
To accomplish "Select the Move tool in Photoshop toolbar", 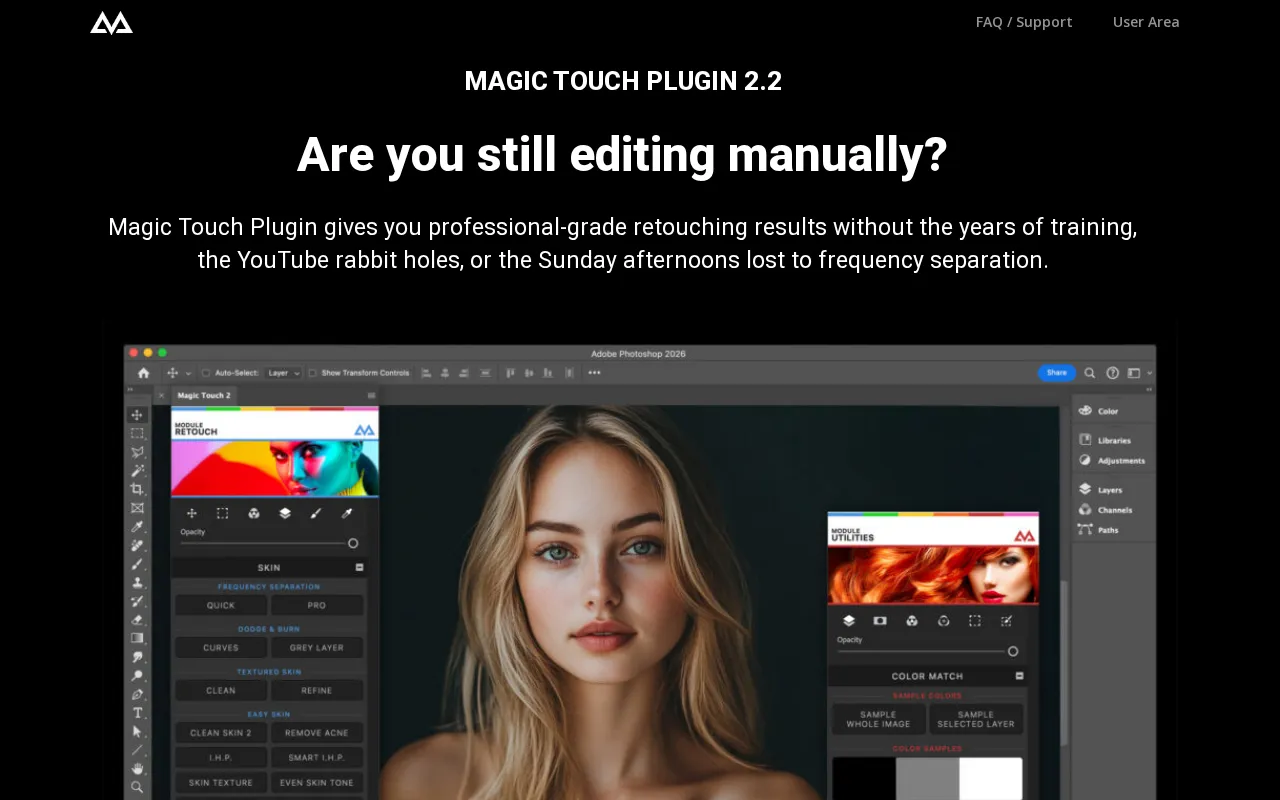I will tap(137, 415).
